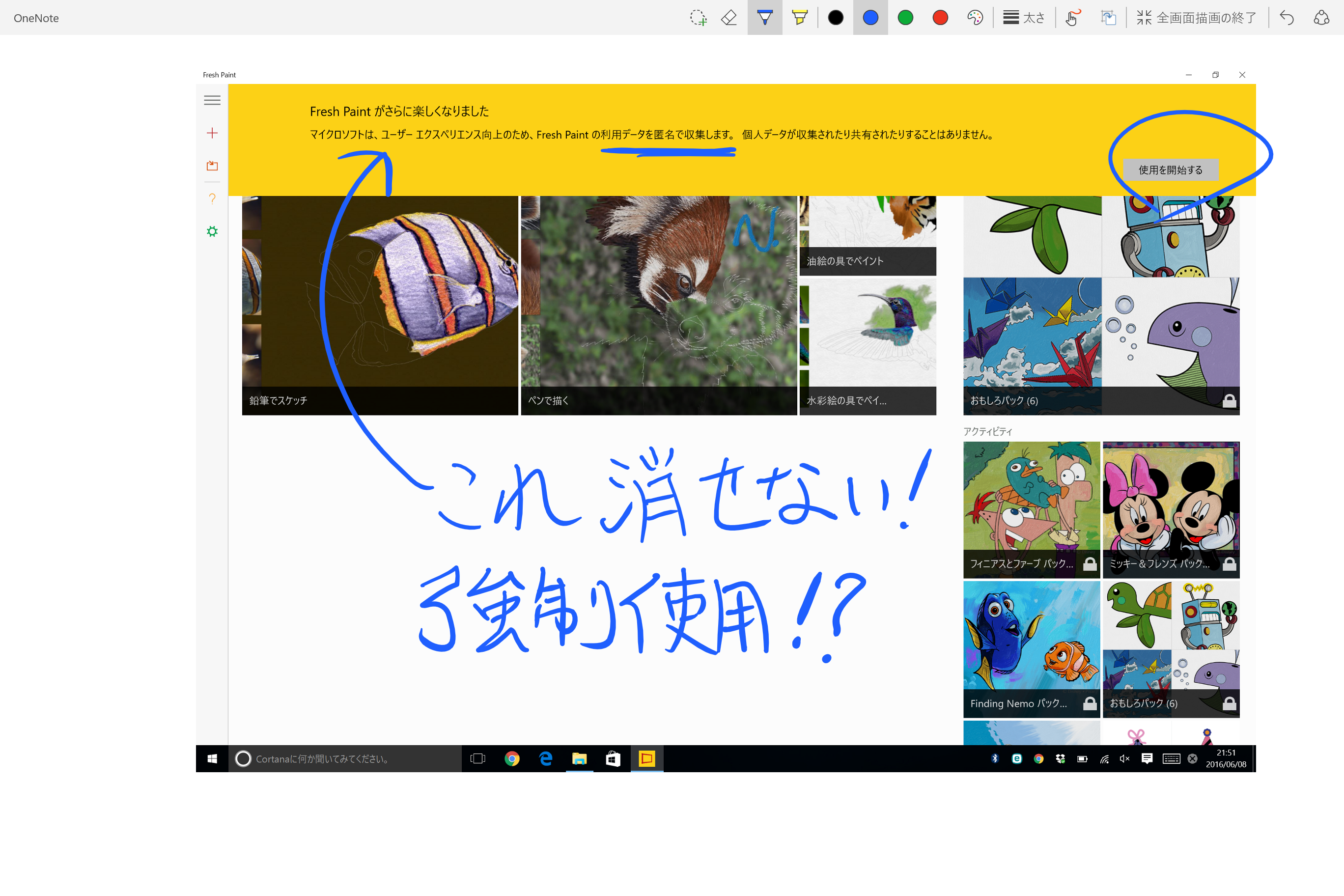Click heading Fresh Paint がさらに楽しくなりました

coord(399,111)
